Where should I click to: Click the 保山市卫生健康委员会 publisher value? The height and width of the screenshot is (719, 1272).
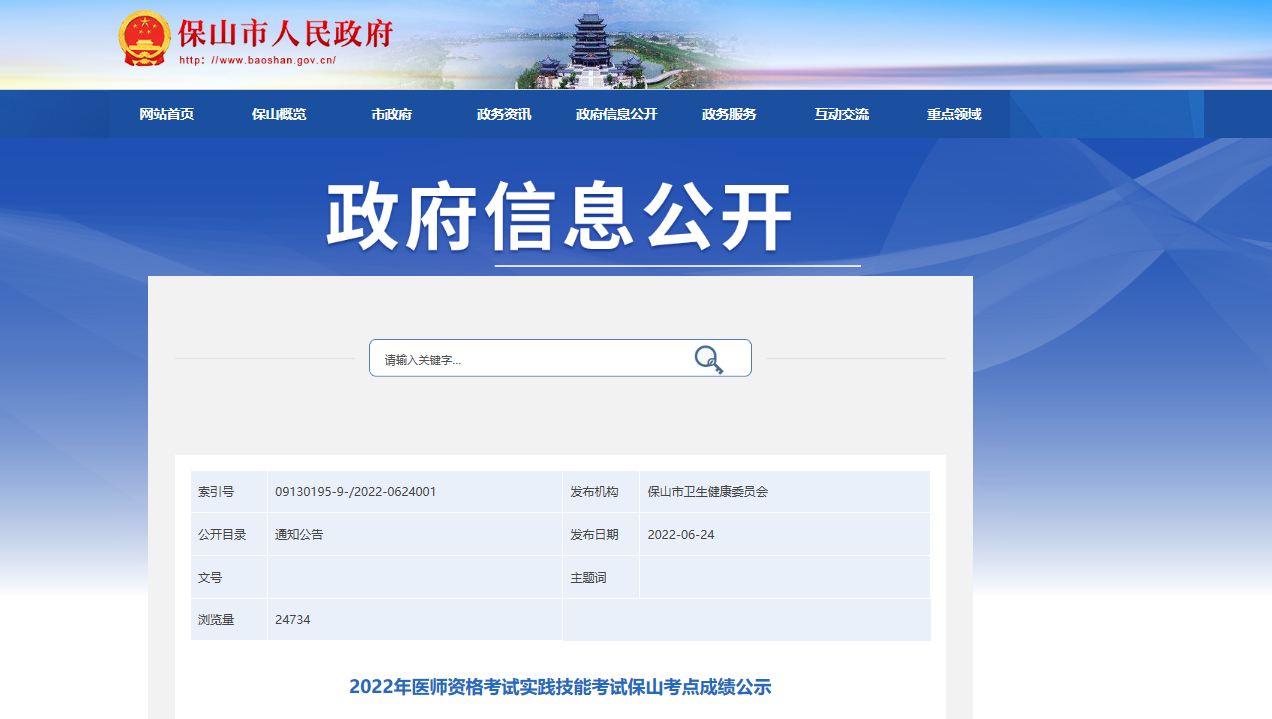(708, 492)
